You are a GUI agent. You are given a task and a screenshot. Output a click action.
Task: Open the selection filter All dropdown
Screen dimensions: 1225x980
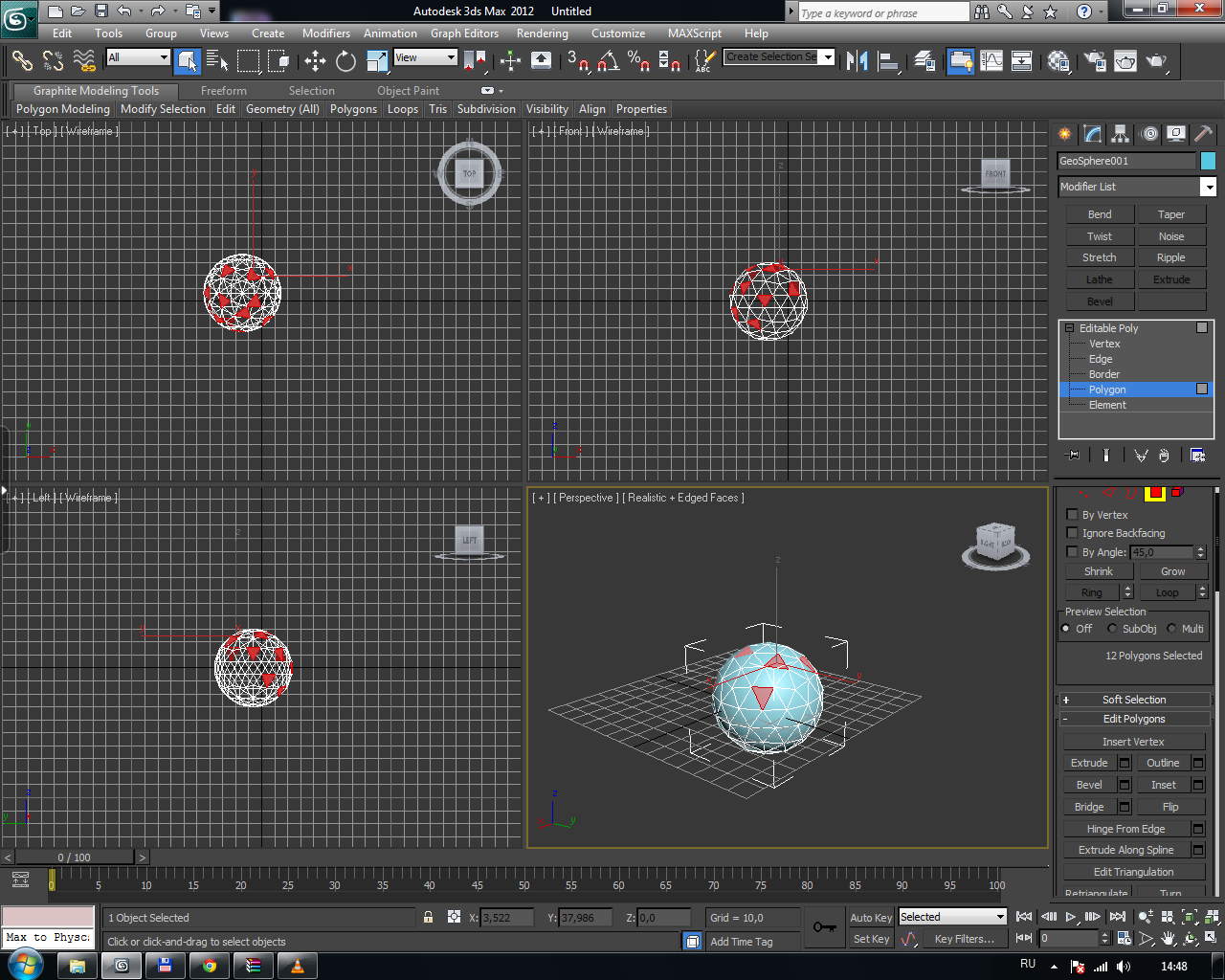pos(138,57)
